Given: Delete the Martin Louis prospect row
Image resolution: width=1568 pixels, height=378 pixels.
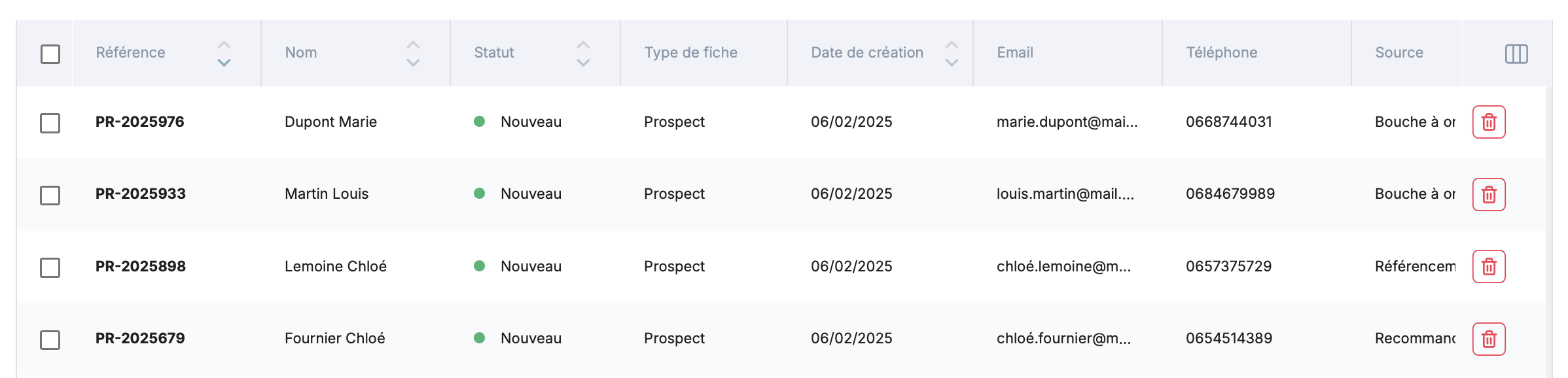Looking at the screenshot, I should pyautogui.click(x=1488, y=194).
